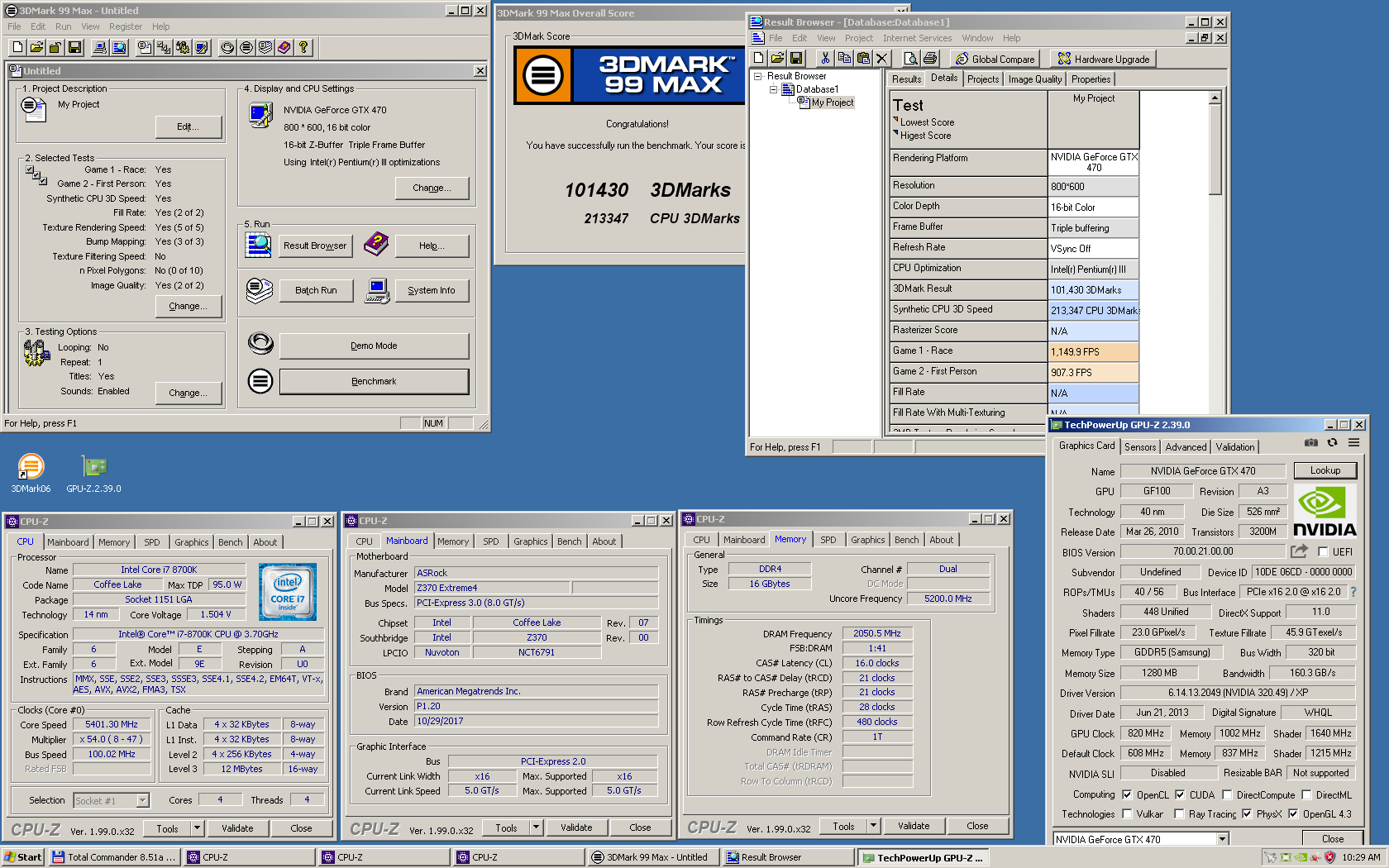Click Paste icon in Result Browser toolbar
This screenshot has height=868, width=1389.
pos(863,59)
